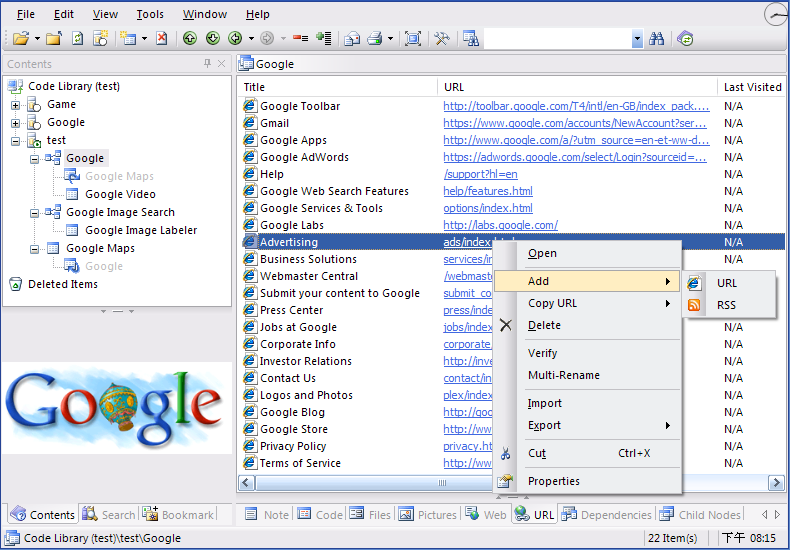Image resolution: width=790 pixels, height=550 pixels.
Task: Open the Copy URL submenu arrow
Action: coord(668,303)
